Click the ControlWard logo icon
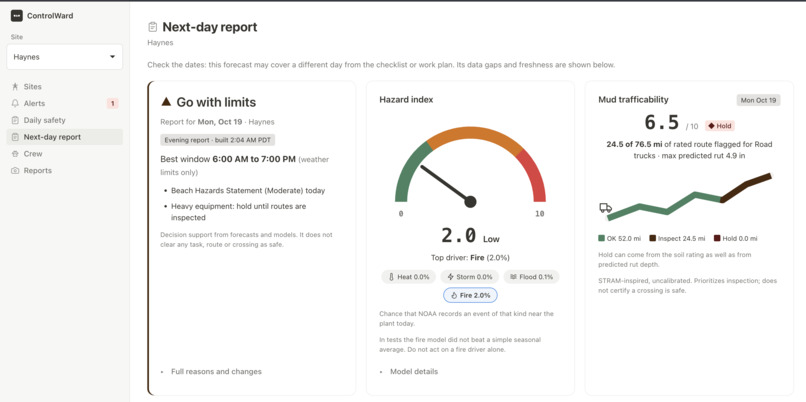Viewport: 806px width, 402px height. (16, 16)
